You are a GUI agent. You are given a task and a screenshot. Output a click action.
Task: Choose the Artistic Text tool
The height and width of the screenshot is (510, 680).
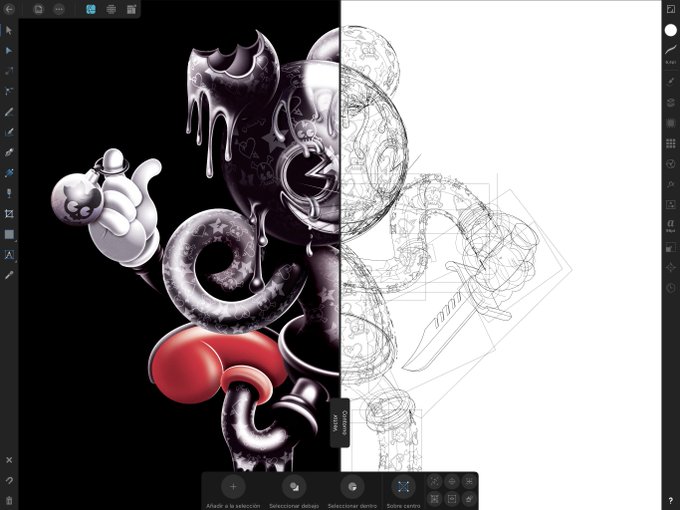click(9, 255)
